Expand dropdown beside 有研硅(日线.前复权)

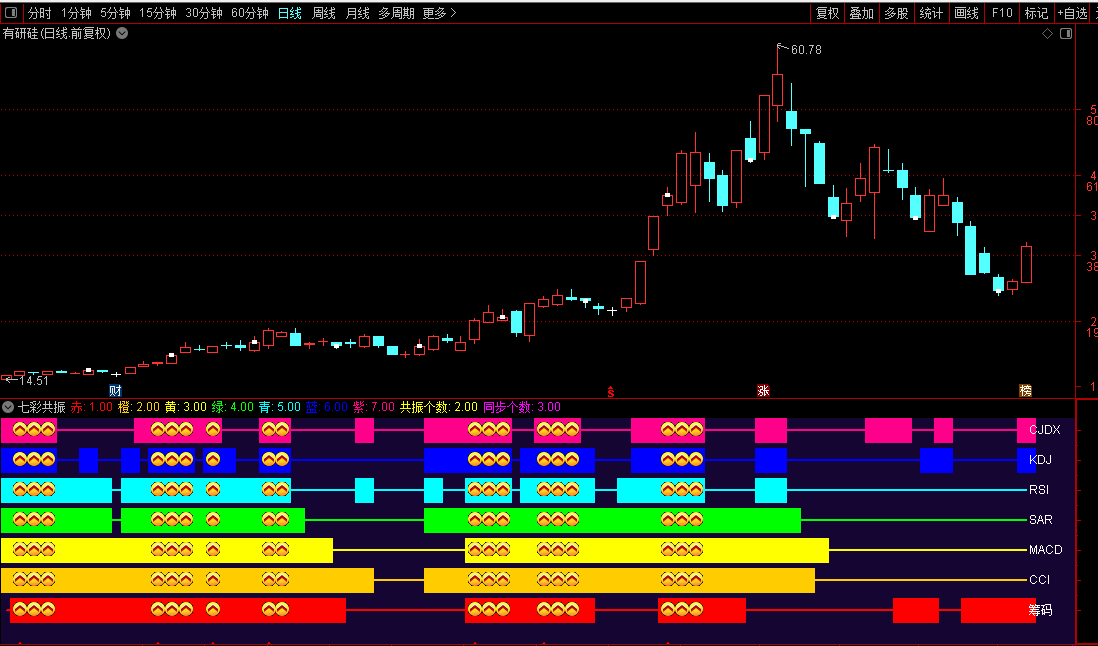point(122,33)
